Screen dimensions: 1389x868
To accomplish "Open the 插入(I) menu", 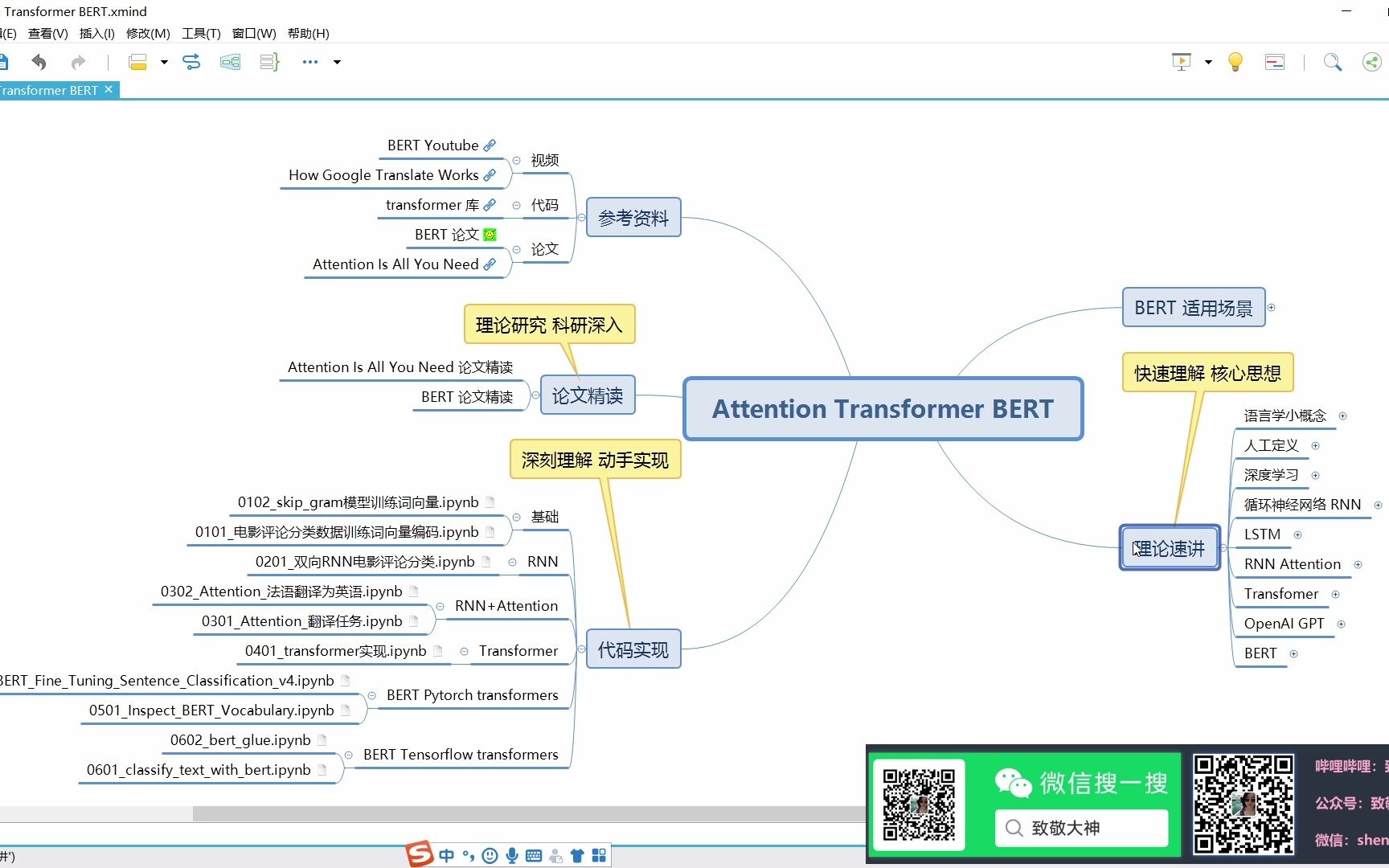I will 96,33.
